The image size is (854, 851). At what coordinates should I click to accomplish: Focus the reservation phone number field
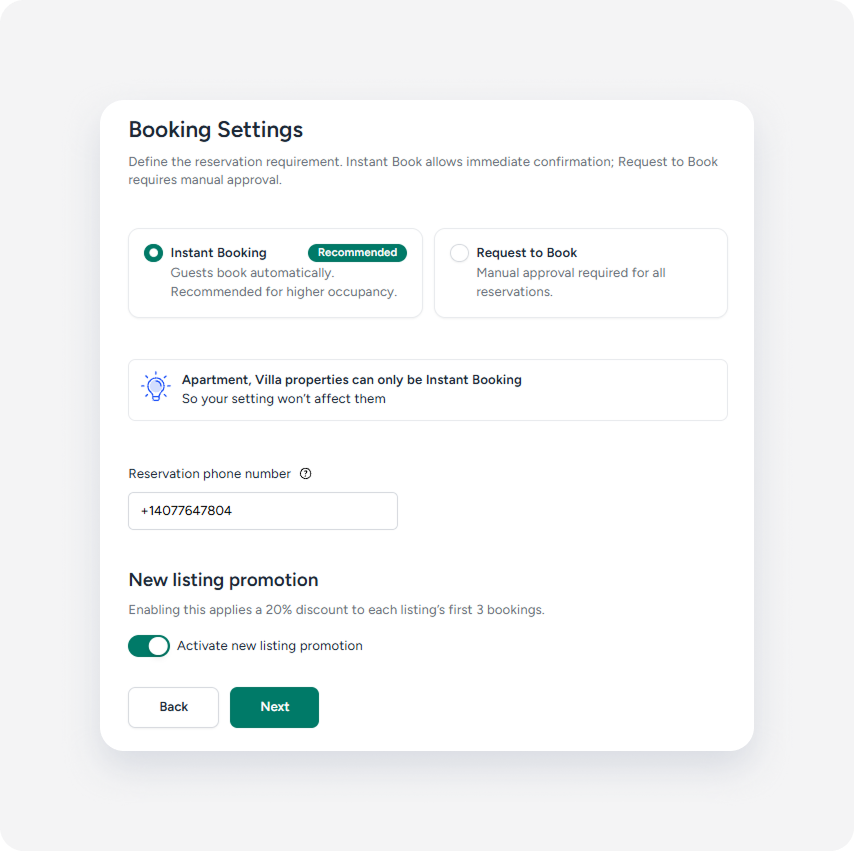coord(263,511)
